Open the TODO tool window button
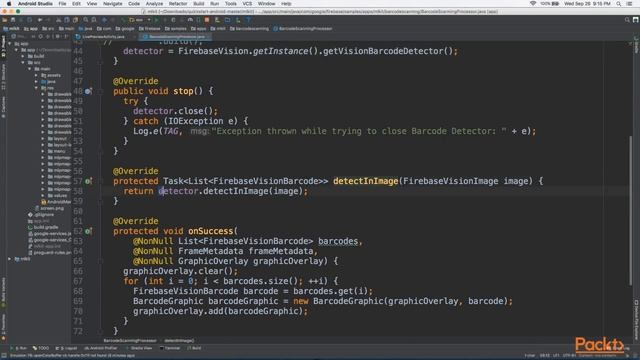Screen dimensions: 640x360 point(41,348)
